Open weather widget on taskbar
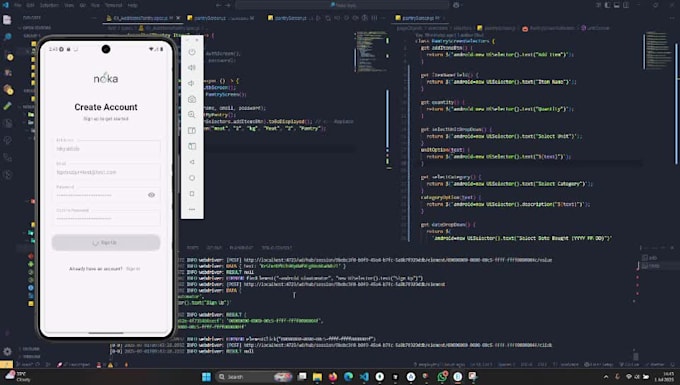The image size is (680, 385). (17, 376)
